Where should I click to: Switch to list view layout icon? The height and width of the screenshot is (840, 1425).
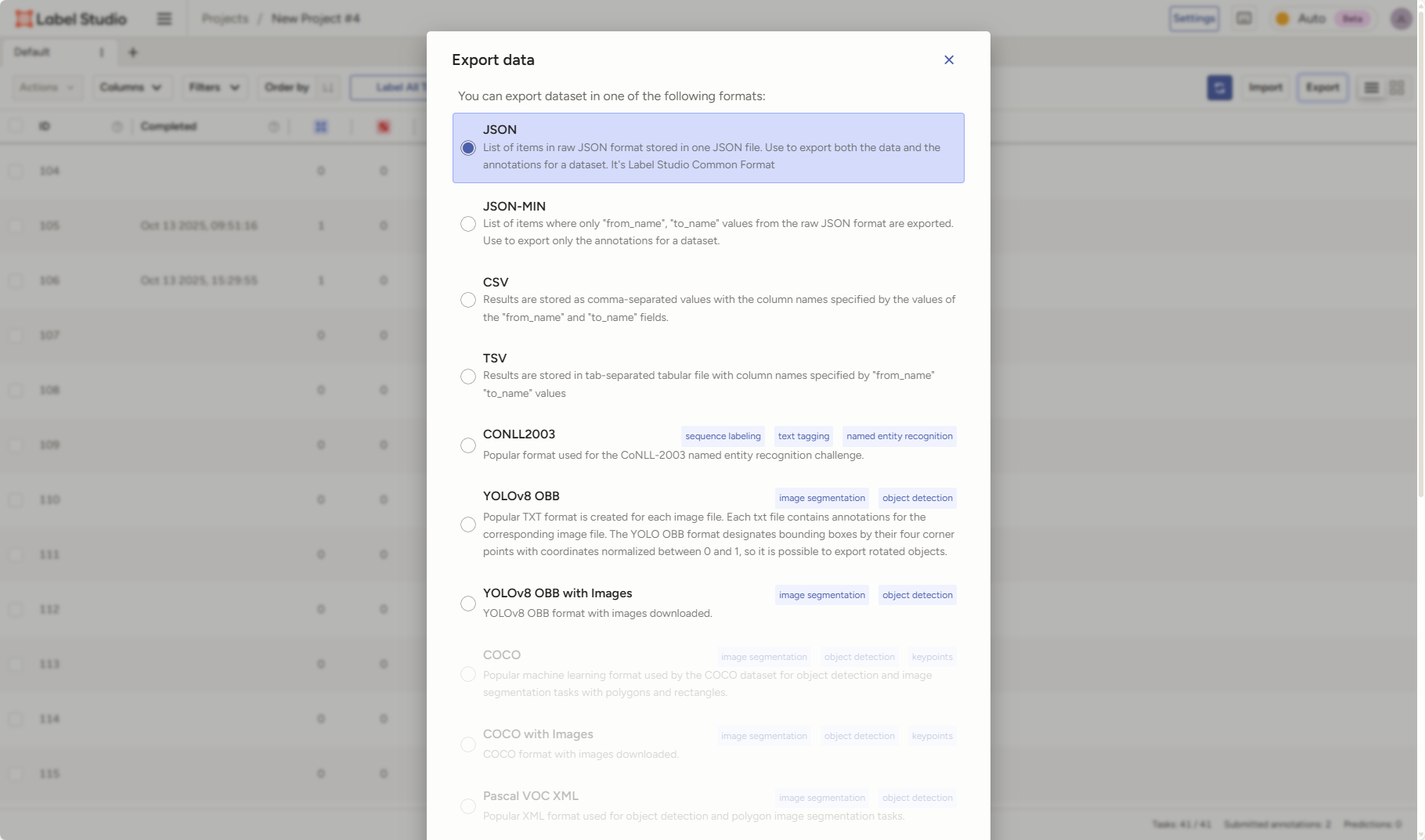[1371, 88]
